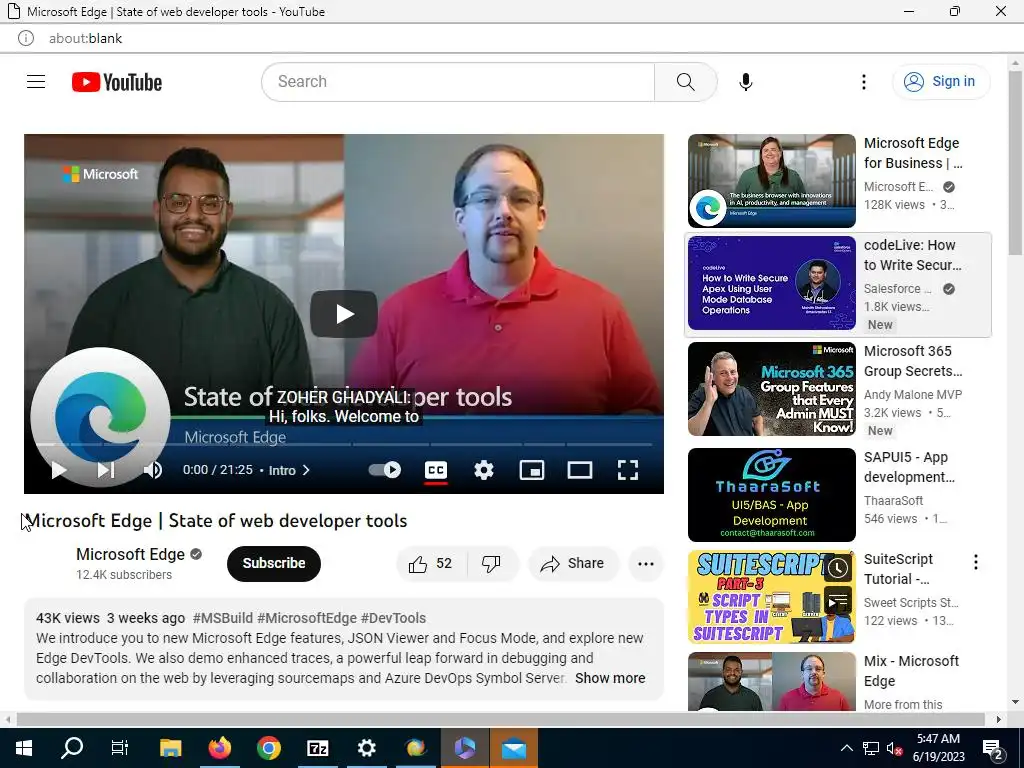The image size is (1024, 768).
Task: Open the YouTube hamburger guide menu
Action: click(36, 82)
